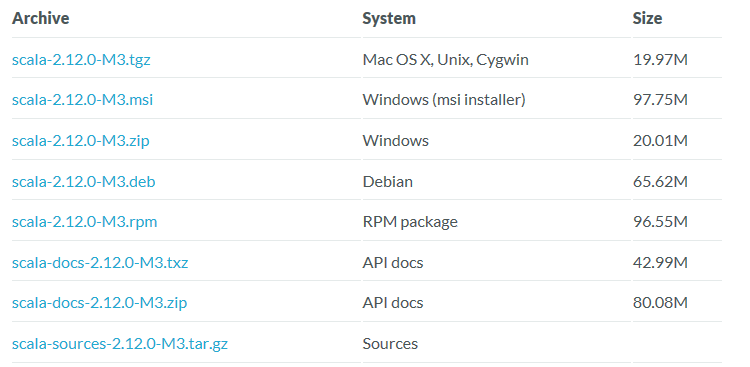Download the scala-2.12.0-M3.zip file
This screenshot has height=367, width=750.
81,141
